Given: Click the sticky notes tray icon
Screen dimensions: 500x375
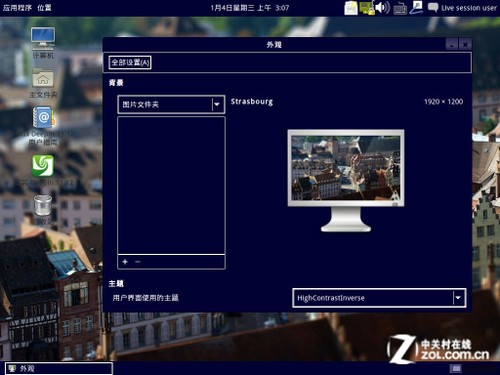Looking at the screenshot, I should [x=351, y=8].
